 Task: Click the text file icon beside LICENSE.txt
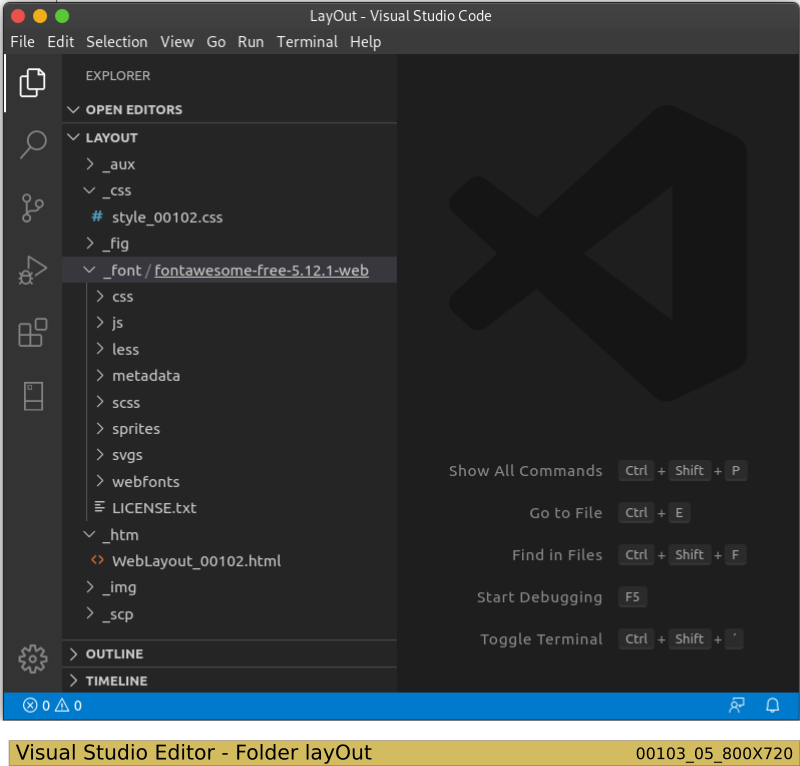99,507
